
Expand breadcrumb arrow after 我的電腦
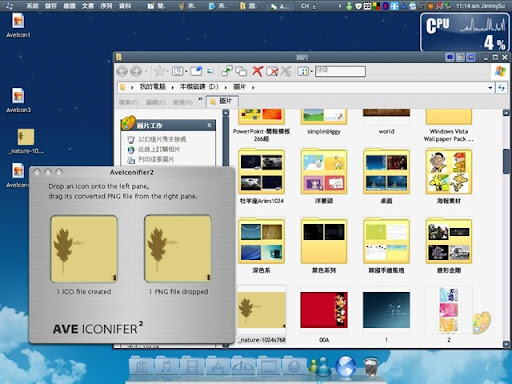point(172,87)
